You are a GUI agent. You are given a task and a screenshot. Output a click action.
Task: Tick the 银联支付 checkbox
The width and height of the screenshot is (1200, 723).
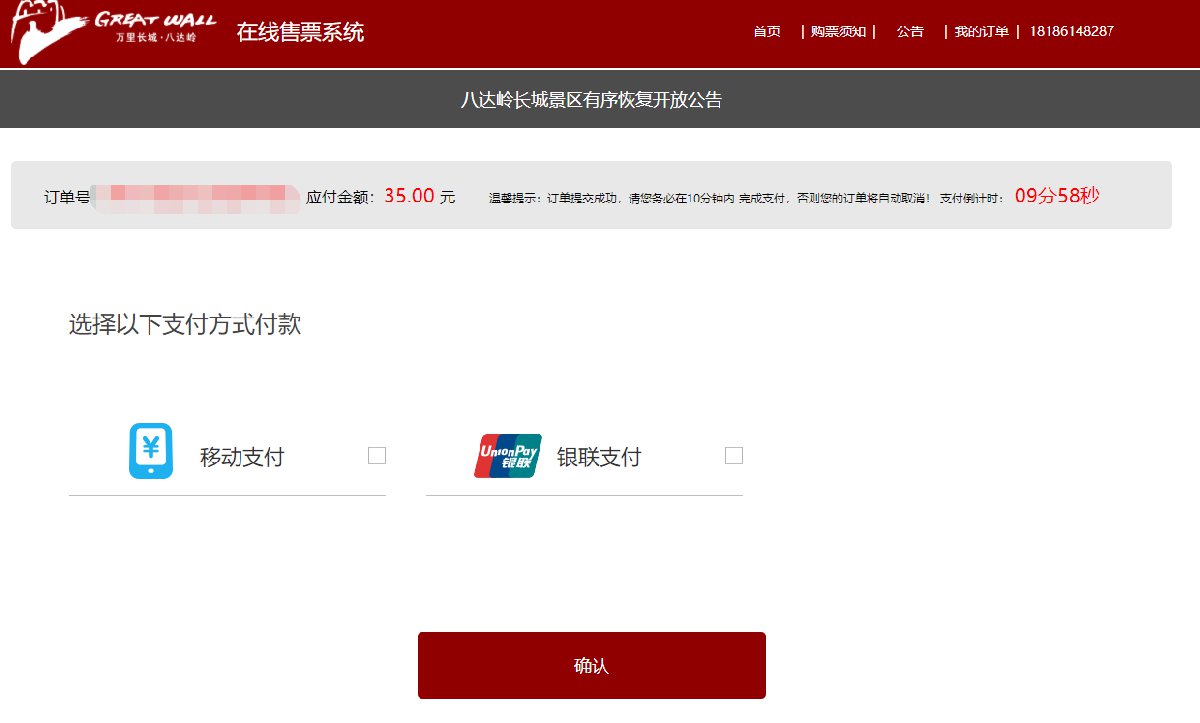(x=734, y=456)
